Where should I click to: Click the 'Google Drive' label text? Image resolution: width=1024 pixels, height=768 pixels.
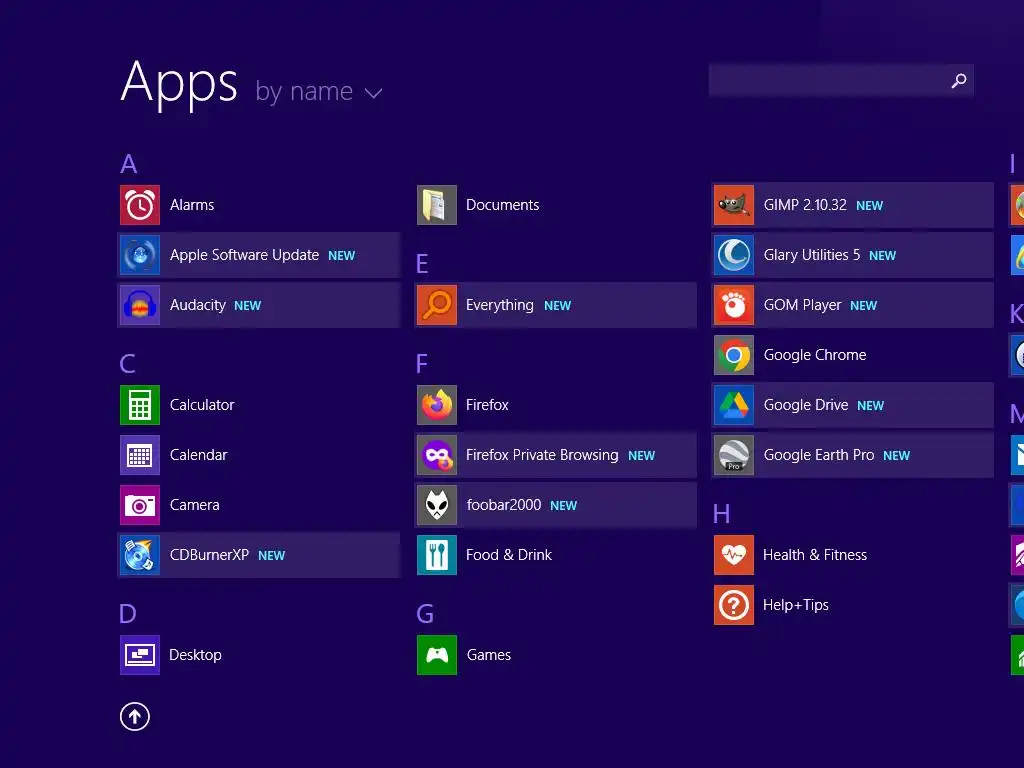(x=806, y=405)
